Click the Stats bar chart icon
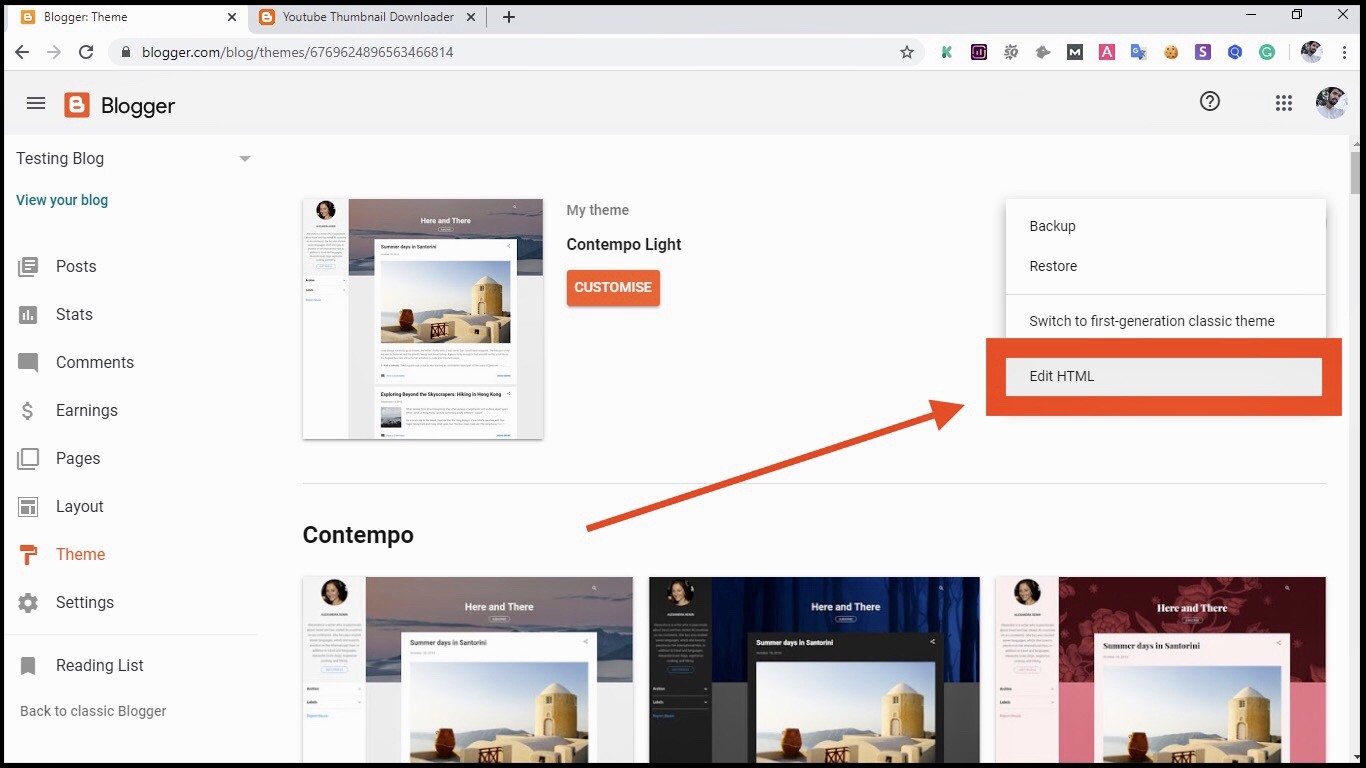1366x768 pixels. [x=28, y=314]
